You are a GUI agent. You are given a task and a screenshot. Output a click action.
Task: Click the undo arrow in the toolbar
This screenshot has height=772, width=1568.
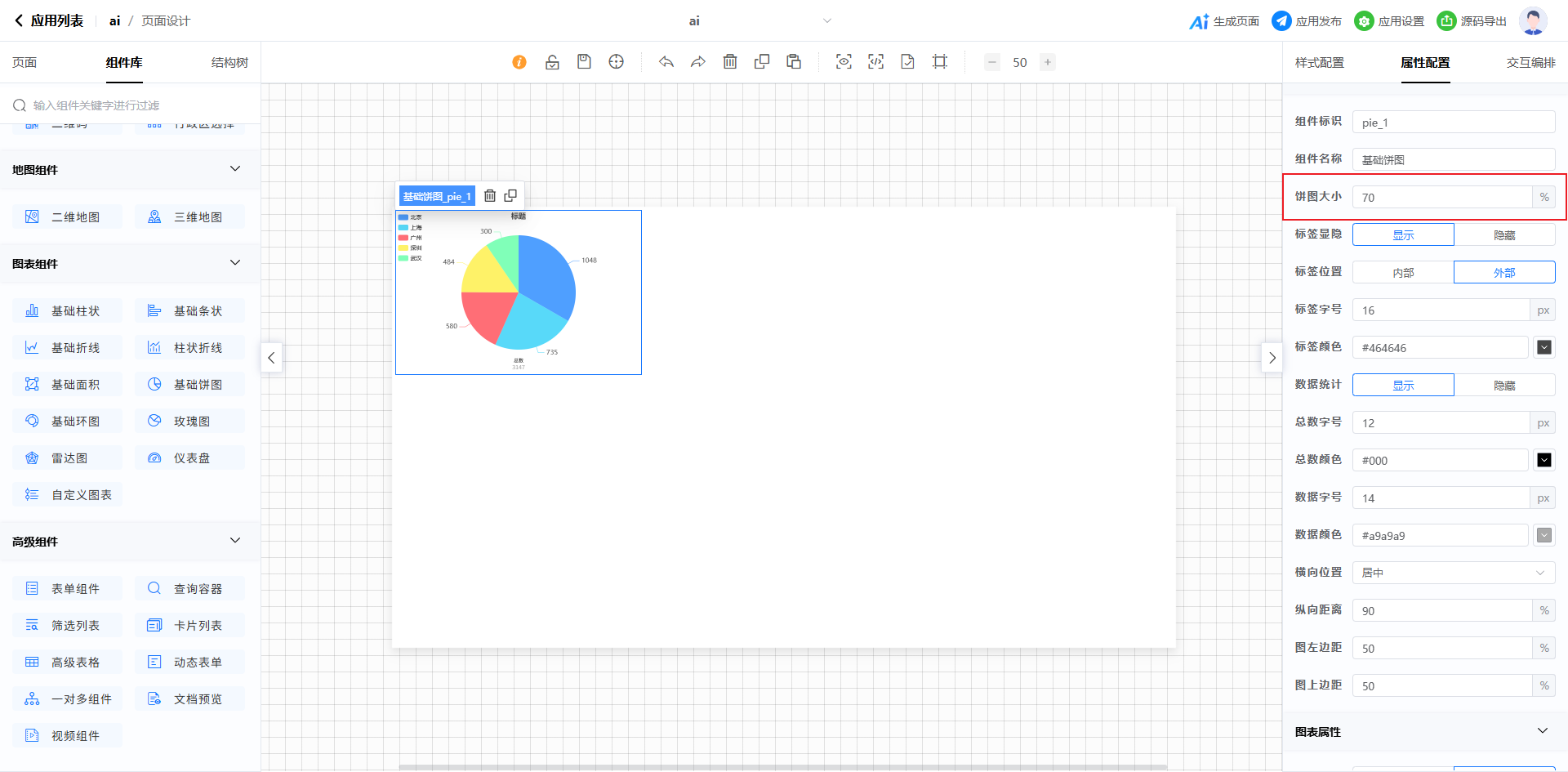666,62
